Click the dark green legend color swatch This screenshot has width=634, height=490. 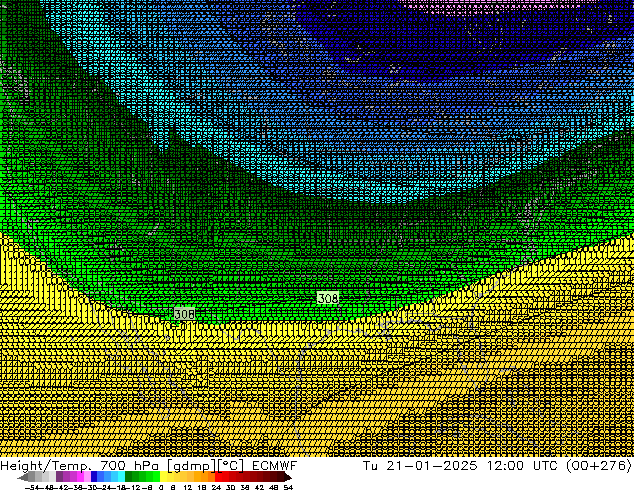pyautogui.click(x=129, y=477)
